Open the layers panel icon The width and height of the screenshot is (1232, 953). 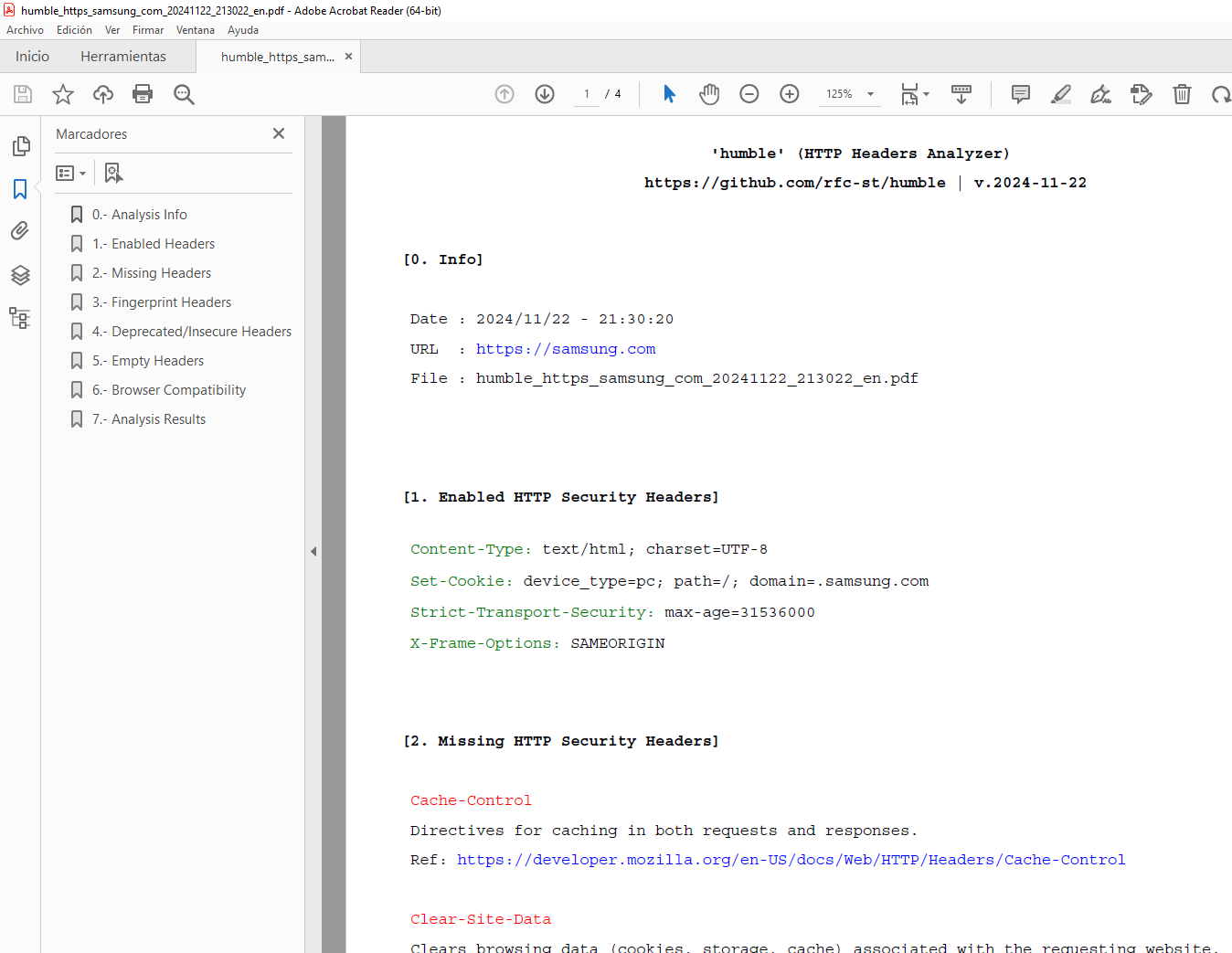pos(20,275)
